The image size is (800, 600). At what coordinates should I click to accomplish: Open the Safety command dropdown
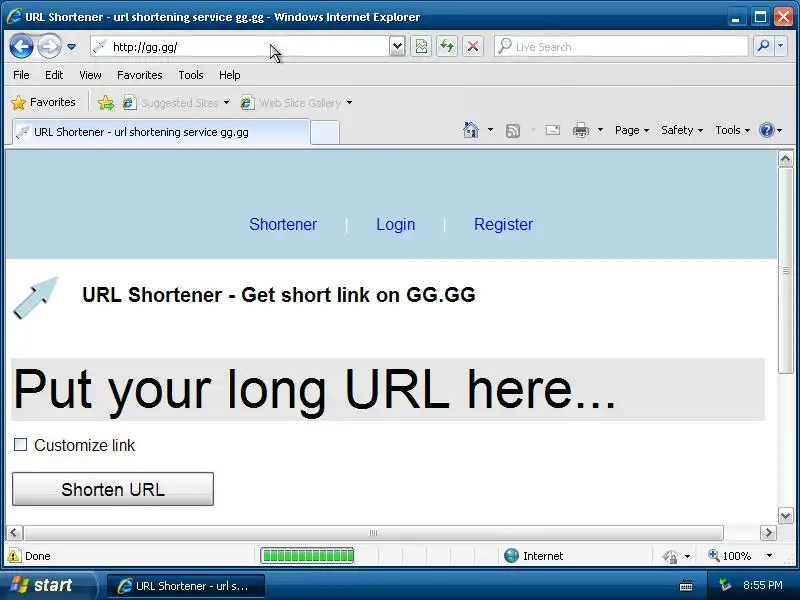pyautogui.click(x=682, y=130)
